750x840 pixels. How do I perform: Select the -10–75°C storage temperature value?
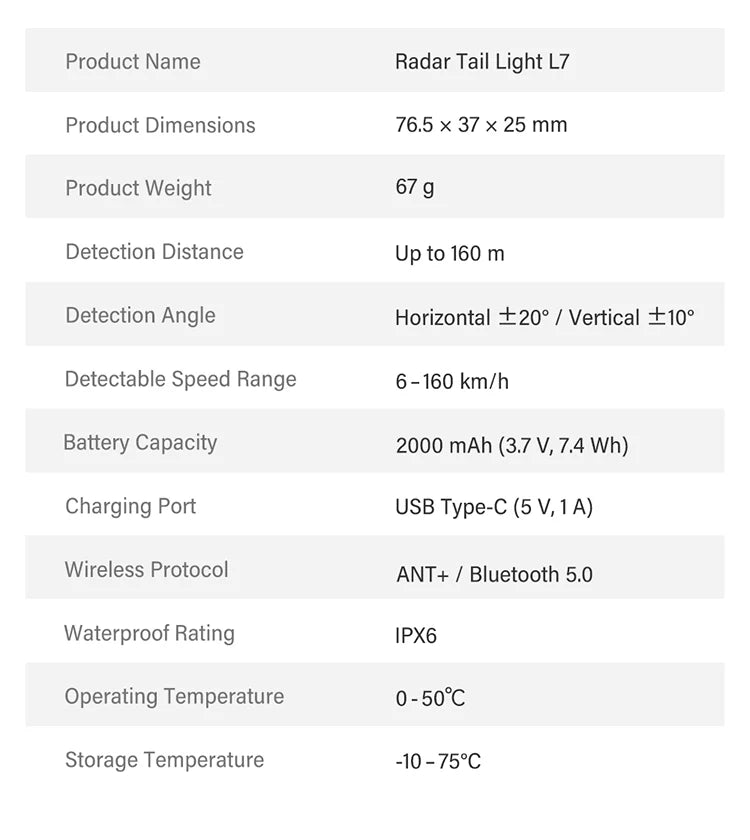pyautogui.click(x=438, y=762)
